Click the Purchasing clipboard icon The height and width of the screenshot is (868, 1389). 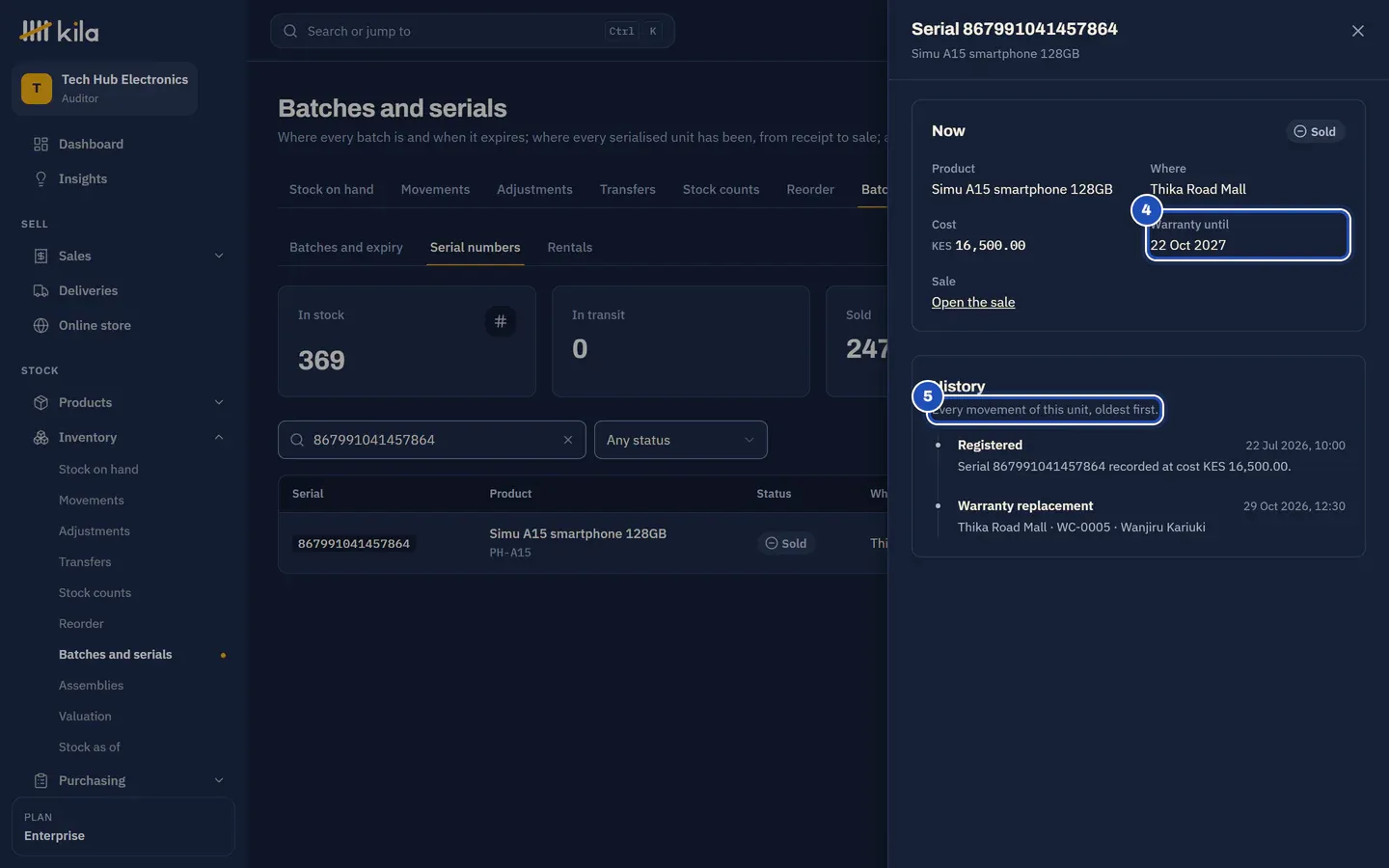tap(41, 781)
